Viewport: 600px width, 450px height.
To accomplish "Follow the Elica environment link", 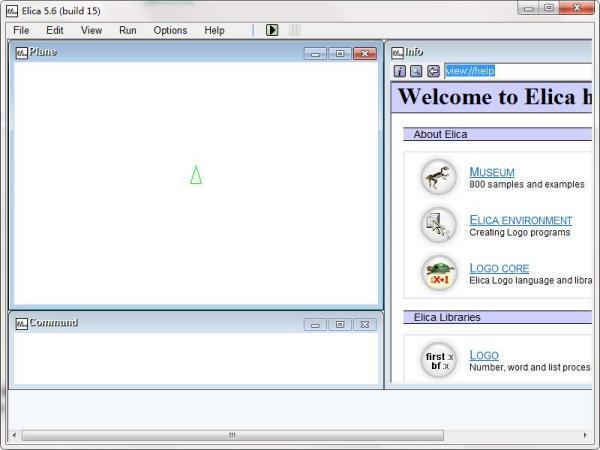I will 521,220.
